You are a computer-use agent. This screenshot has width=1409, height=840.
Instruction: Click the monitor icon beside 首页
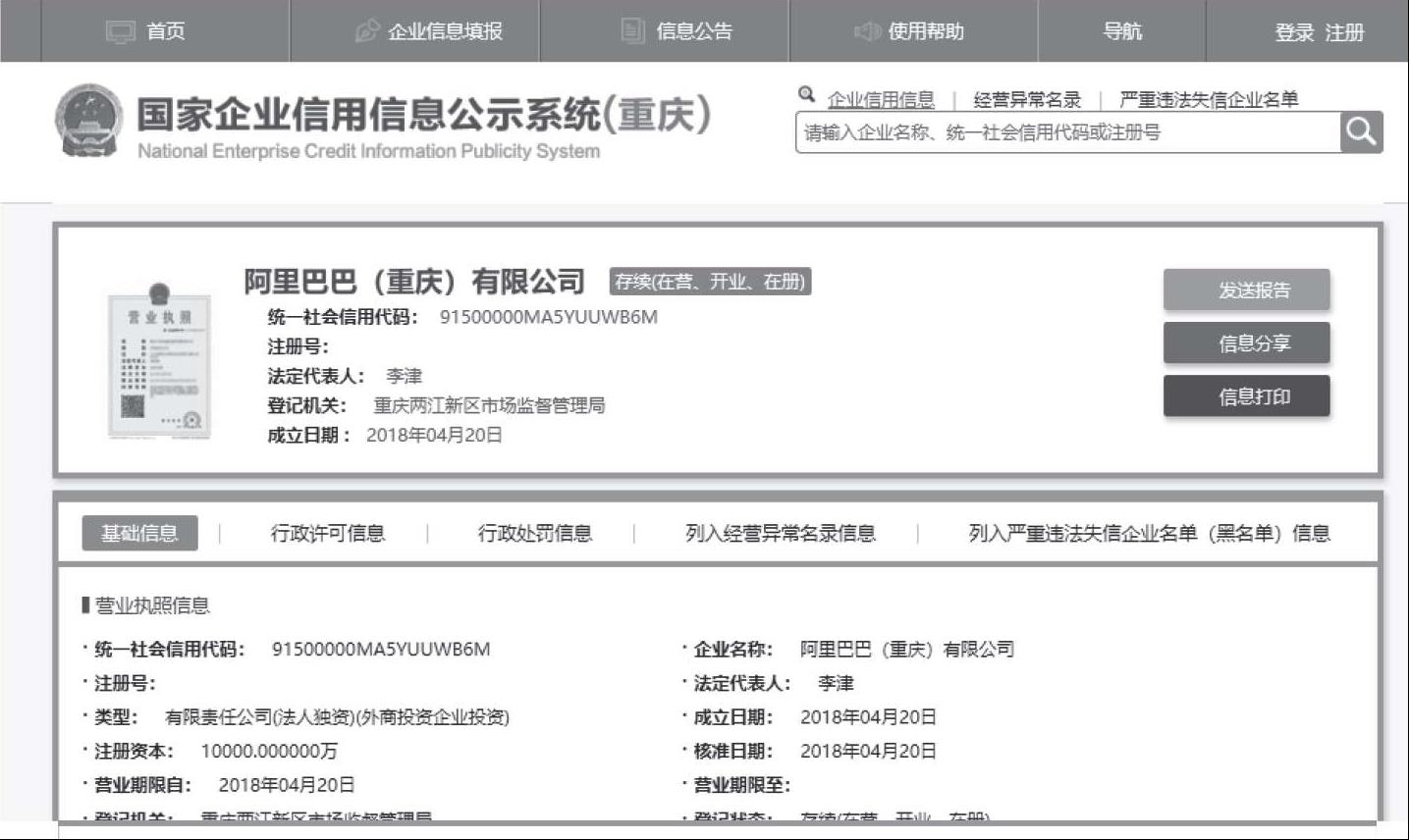pyautogui.click(x=120, y=31)
